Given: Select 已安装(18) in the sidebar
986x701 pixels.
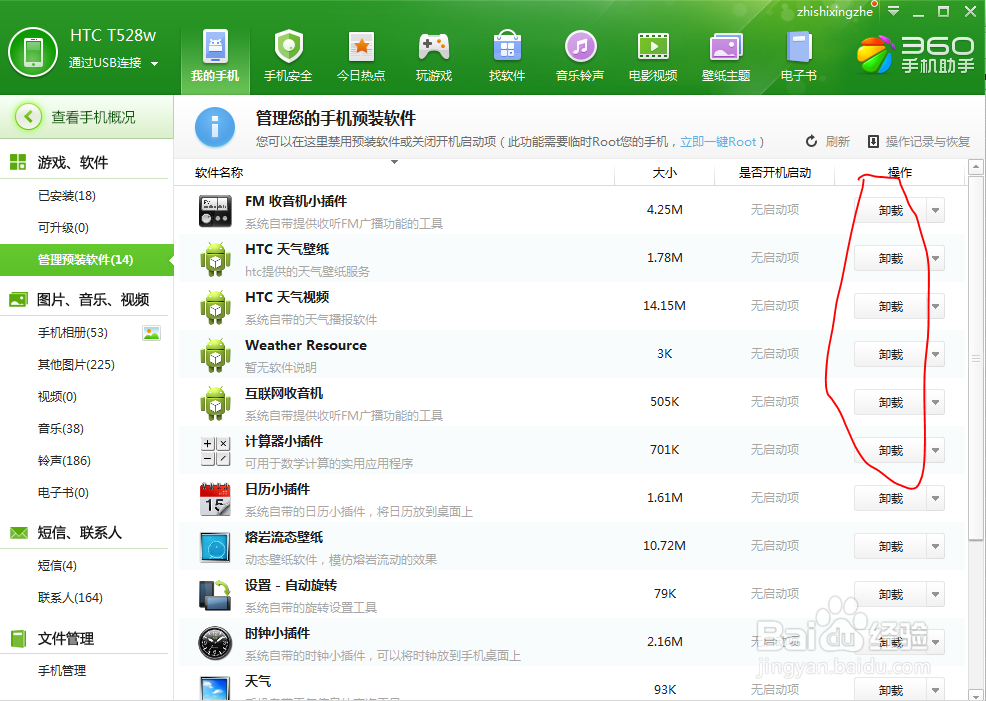Looking at the screenshot, I should pyautogui.click(x=67, y=196).
